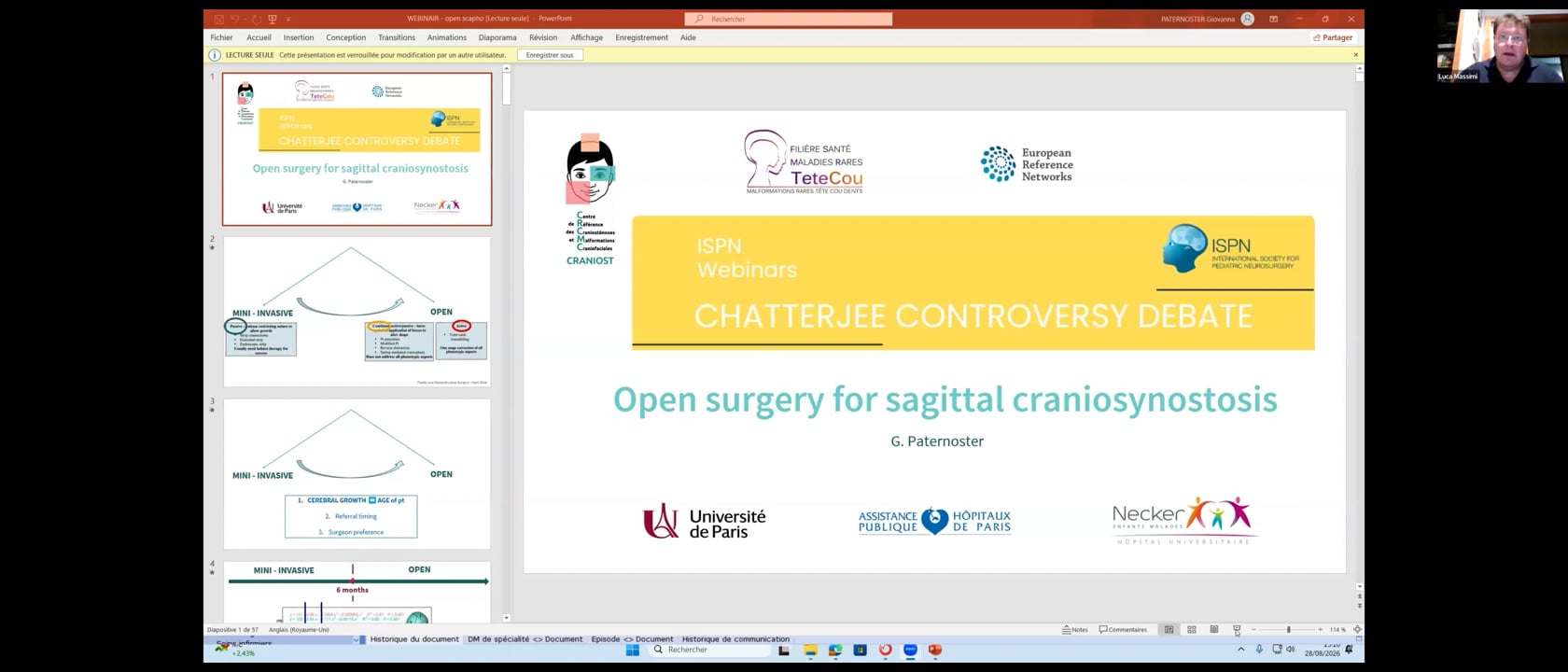Open the Fichier menu
The height and width of the screenshot is (672, 1568).
tap(221, 37)
